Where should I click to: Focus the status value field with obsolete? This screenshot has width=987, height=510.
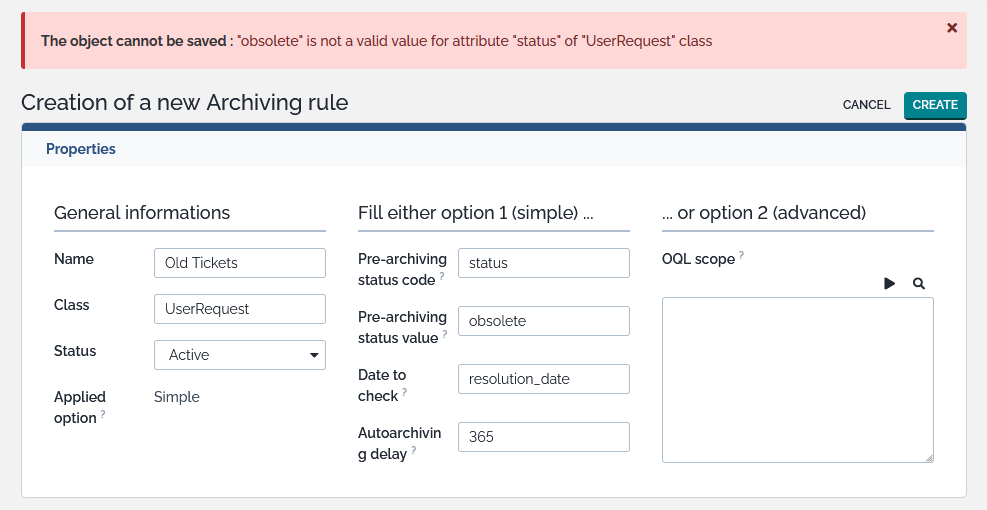click(544, 321)
